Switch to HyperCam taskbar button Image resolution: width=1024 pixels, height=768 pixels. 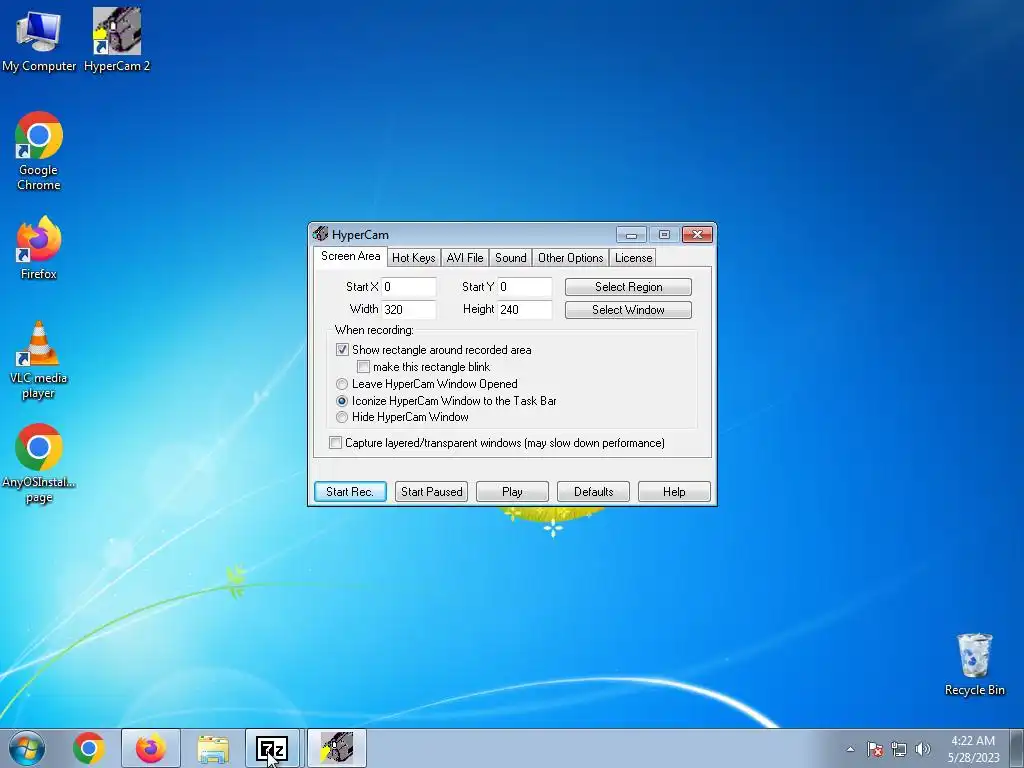337,748
